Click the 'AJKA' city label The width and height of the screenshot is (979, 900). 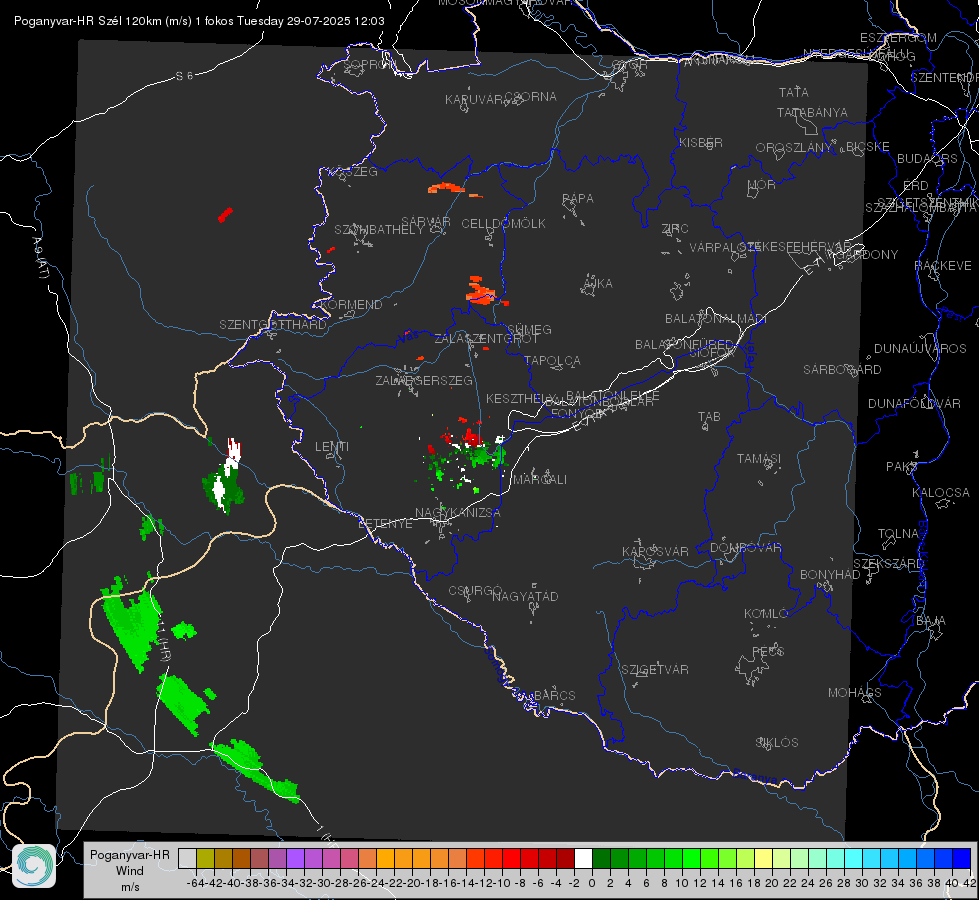point(597,284)
